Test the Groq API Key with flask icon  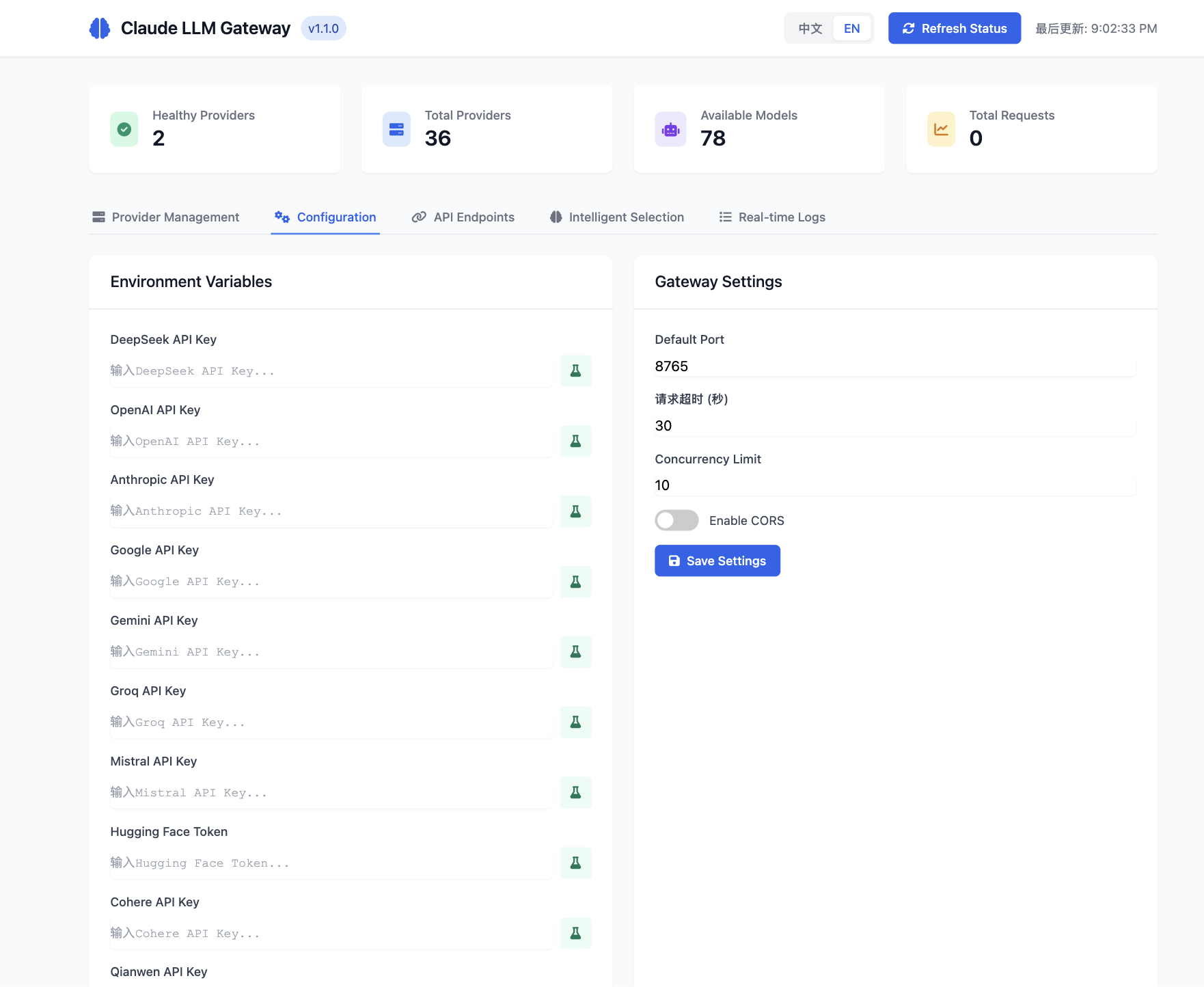pyautogui.click(x=575, y=722)
